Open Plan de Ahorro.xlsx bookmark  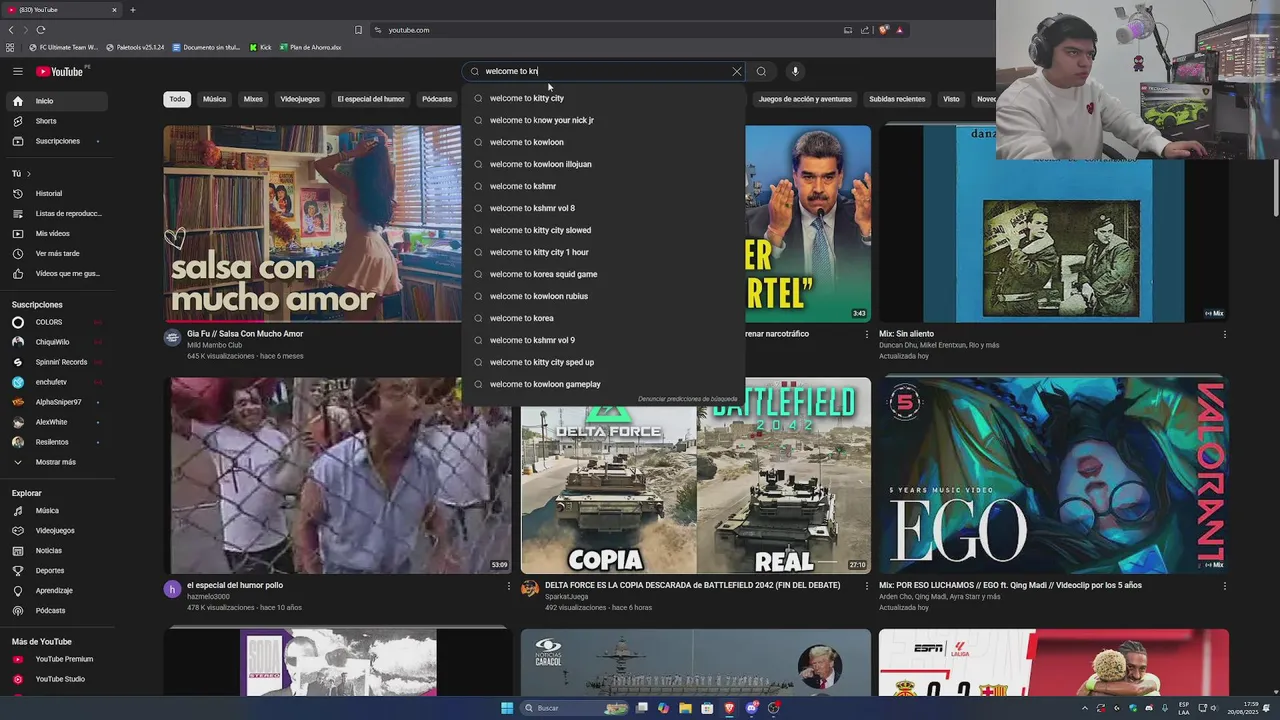coord(311,47)
